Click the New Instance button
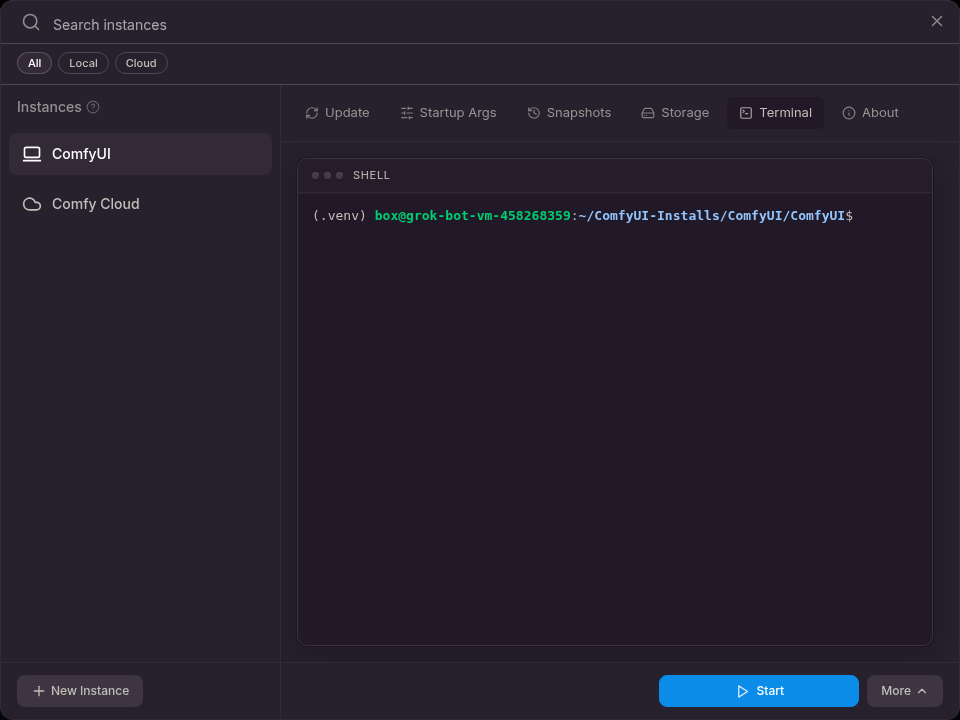 click(x=80, y=691)
